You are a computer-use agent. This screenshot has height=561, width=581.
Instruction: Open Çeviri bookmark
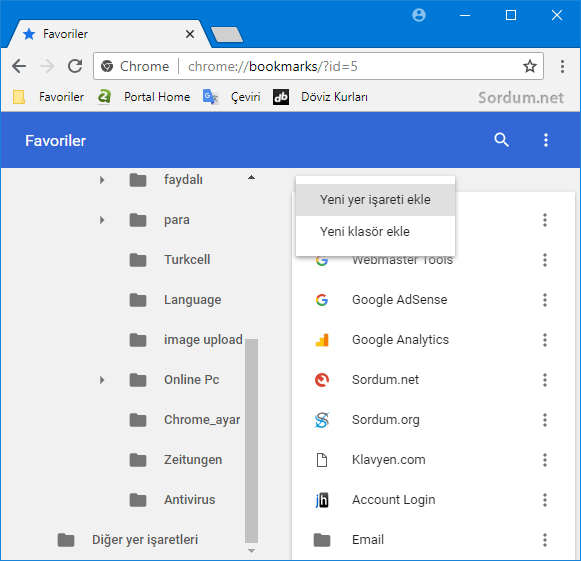[x=232, y=97]
